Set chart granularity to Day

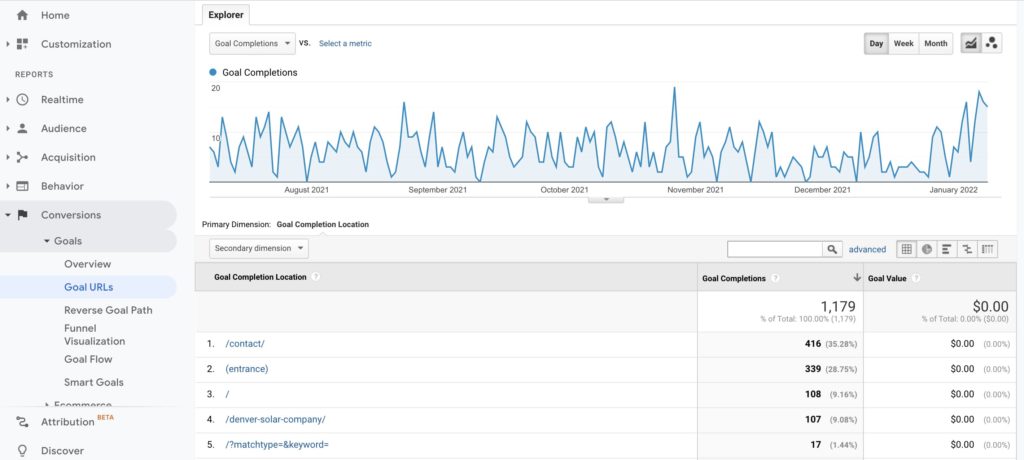tap(876, 43)
